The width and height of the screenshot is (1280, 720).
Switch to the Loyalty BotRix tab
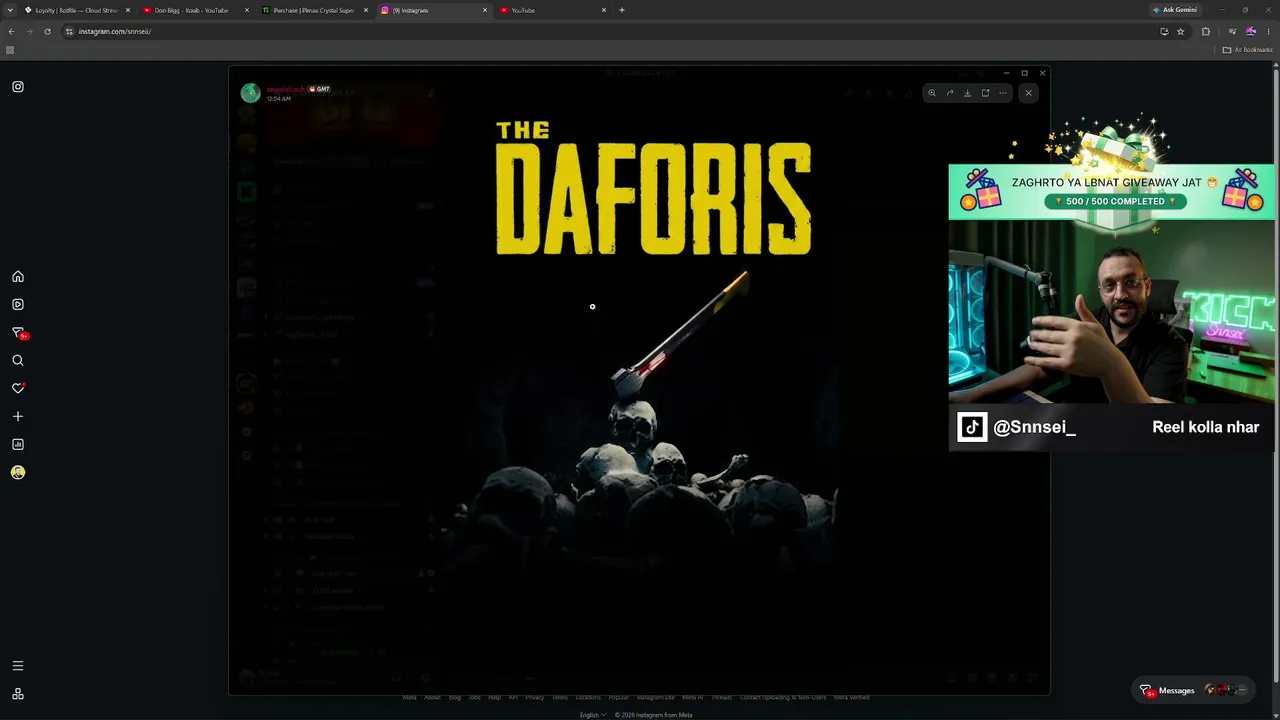pyautogui.click(x=78, y=10)
